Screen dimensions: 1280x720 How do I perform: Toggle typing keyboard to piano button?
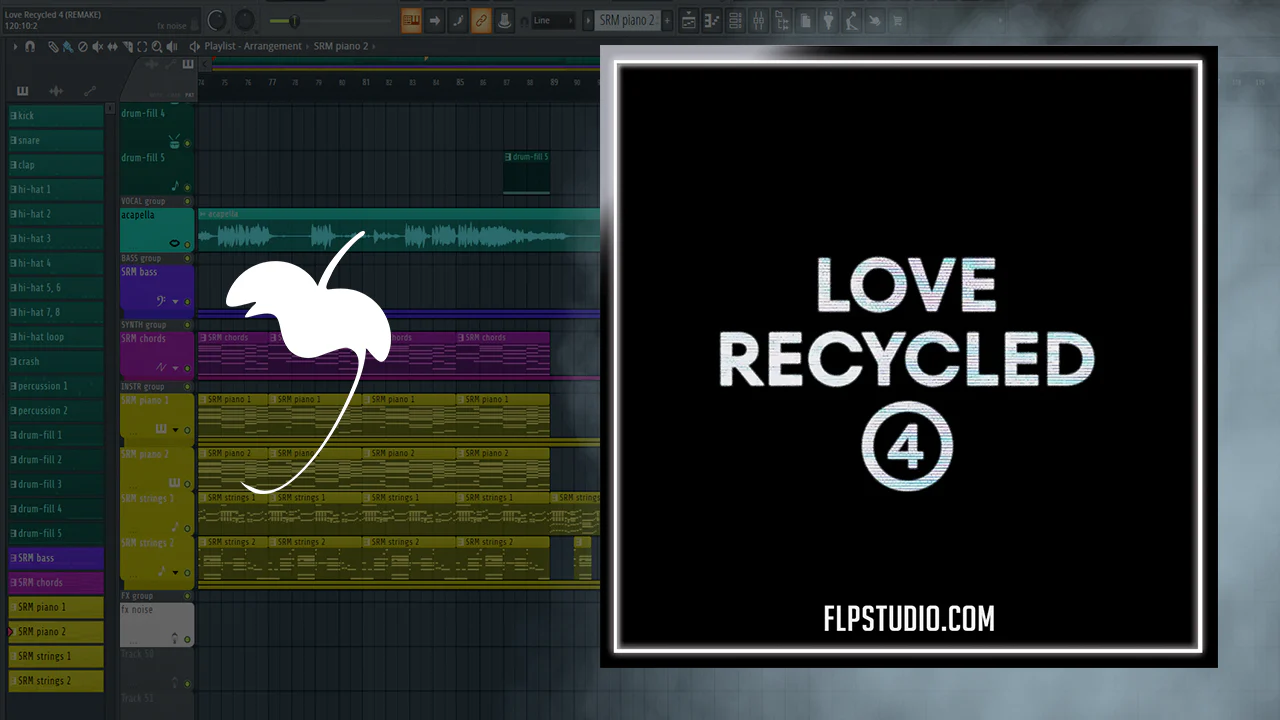(411, 20)
